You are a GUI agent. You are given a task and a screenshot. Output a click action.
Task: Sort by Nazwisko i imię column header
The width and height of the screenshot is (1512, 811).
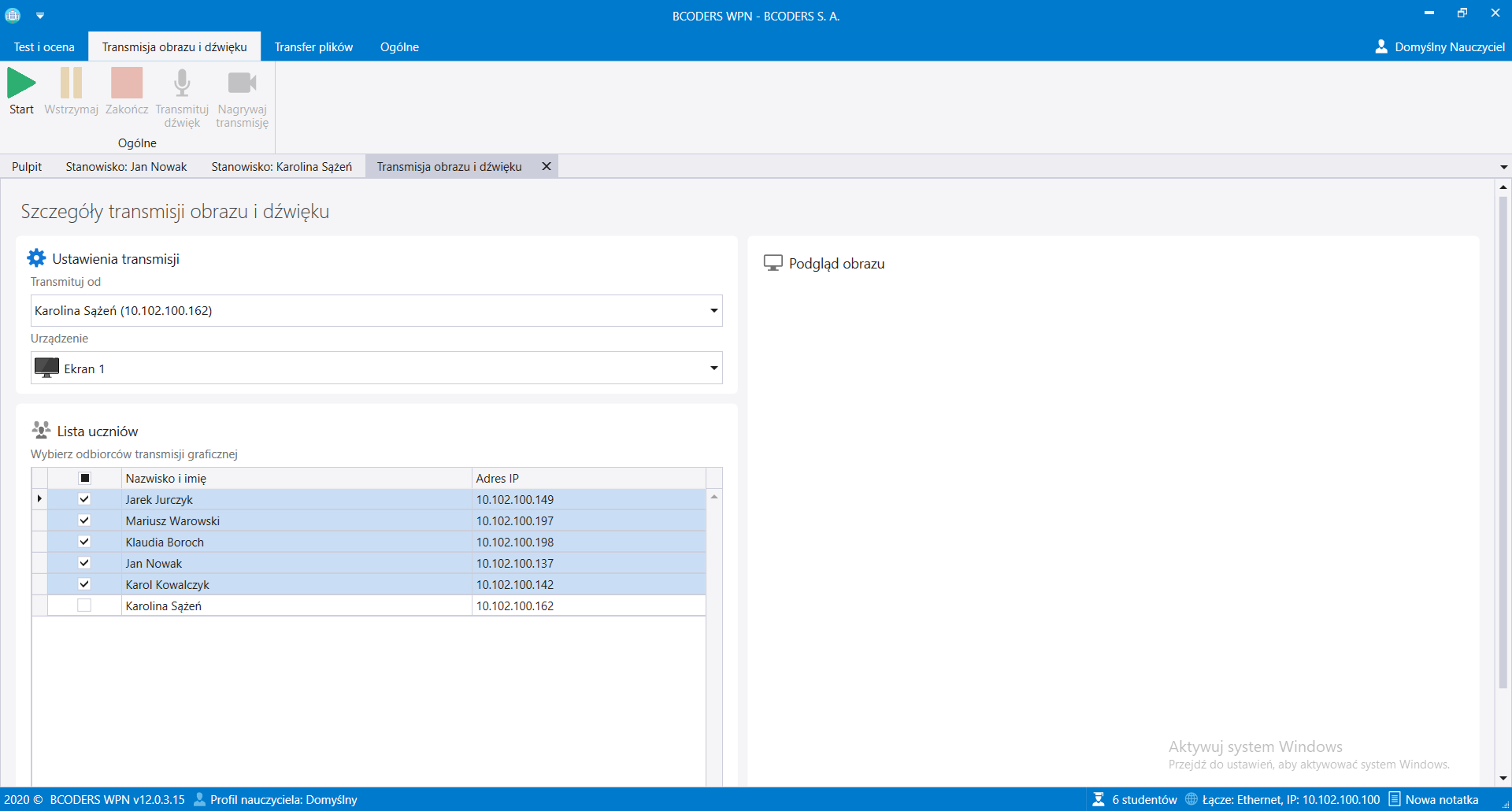click(x=297, y=478)
